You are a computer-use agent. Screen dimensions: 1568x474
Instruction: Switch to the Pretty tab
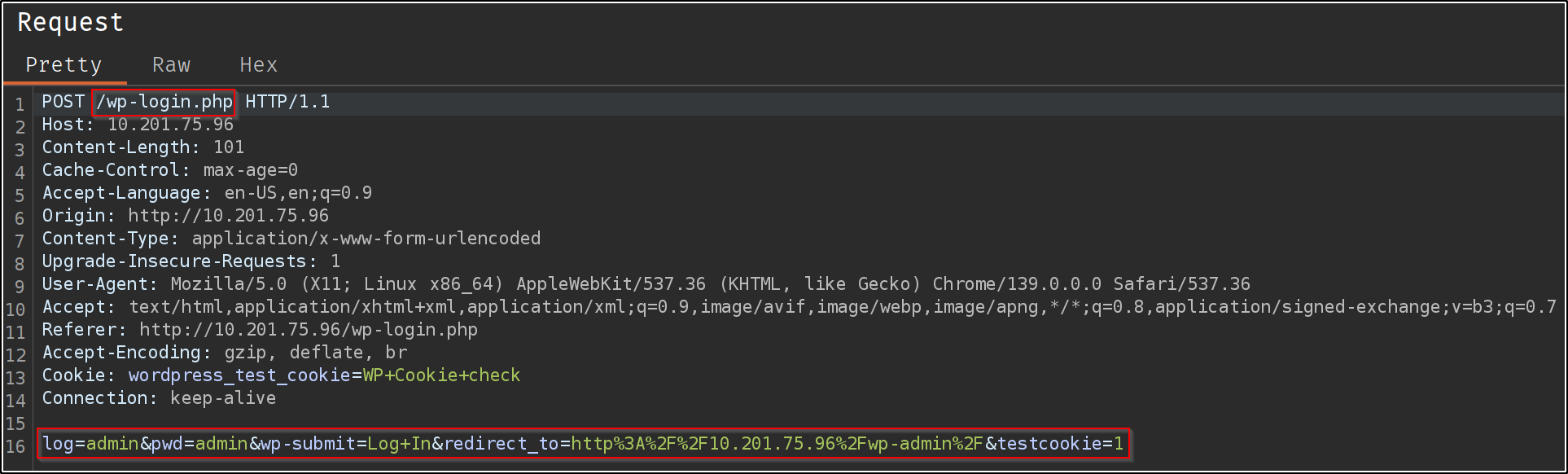(64, 65)
